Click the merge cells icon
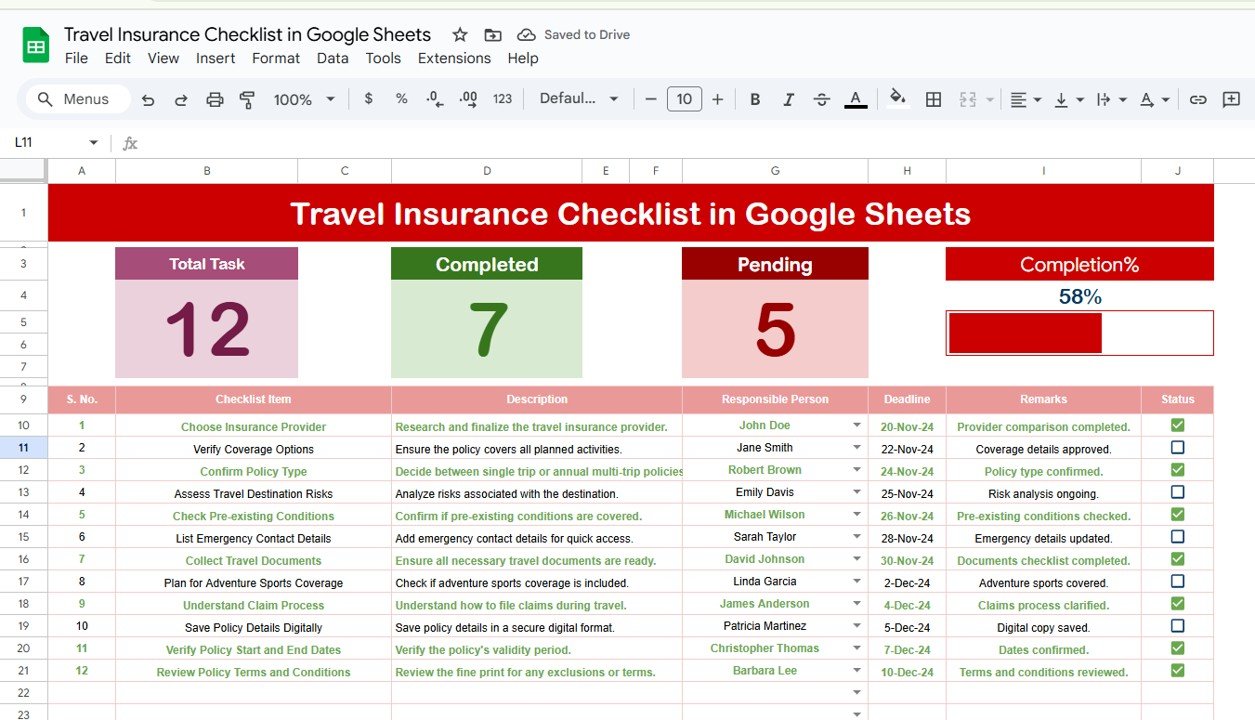 (x=967, y=99)
